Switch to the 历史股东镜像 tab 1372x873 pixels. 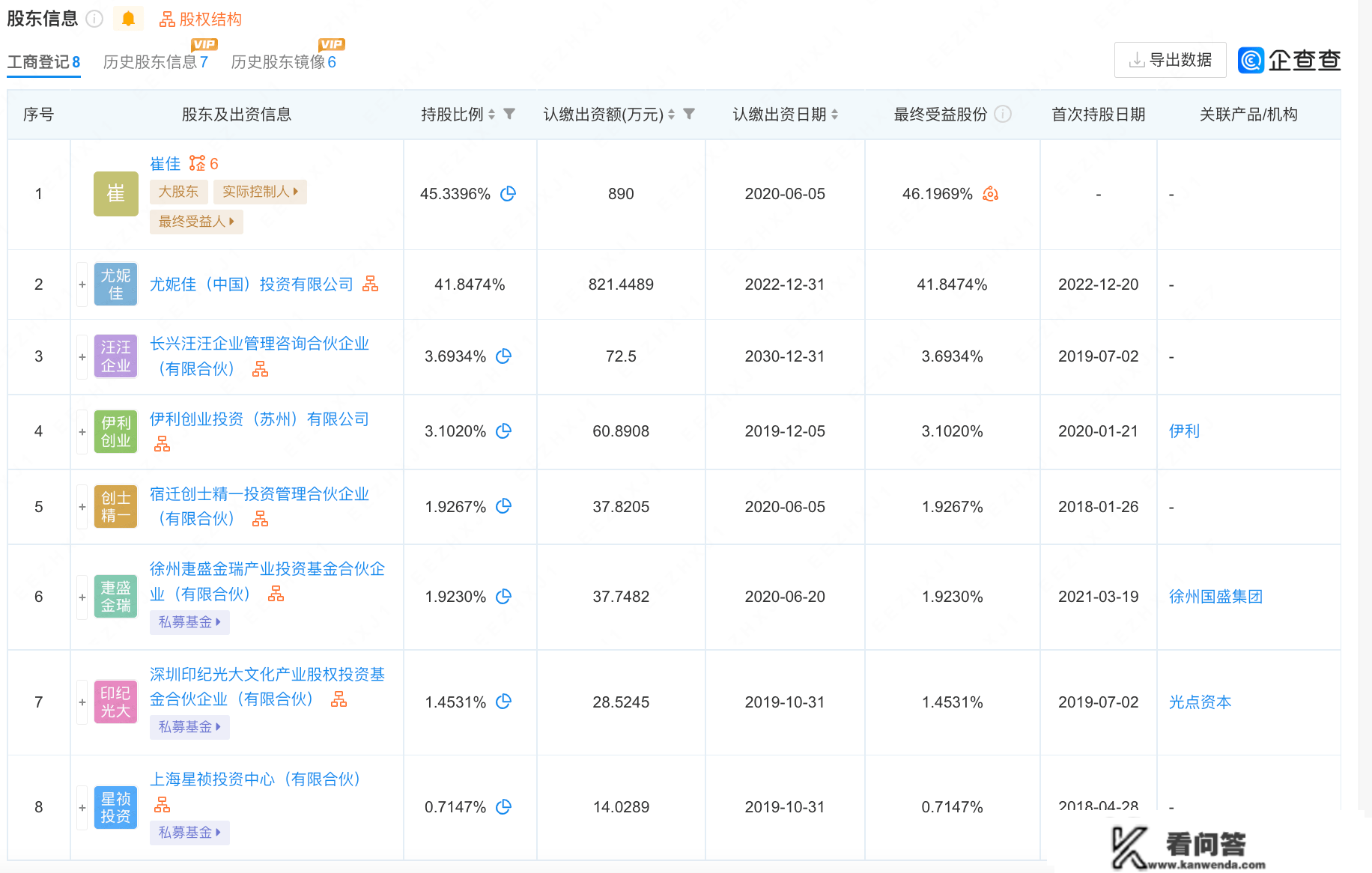click(x=284, y=62)
